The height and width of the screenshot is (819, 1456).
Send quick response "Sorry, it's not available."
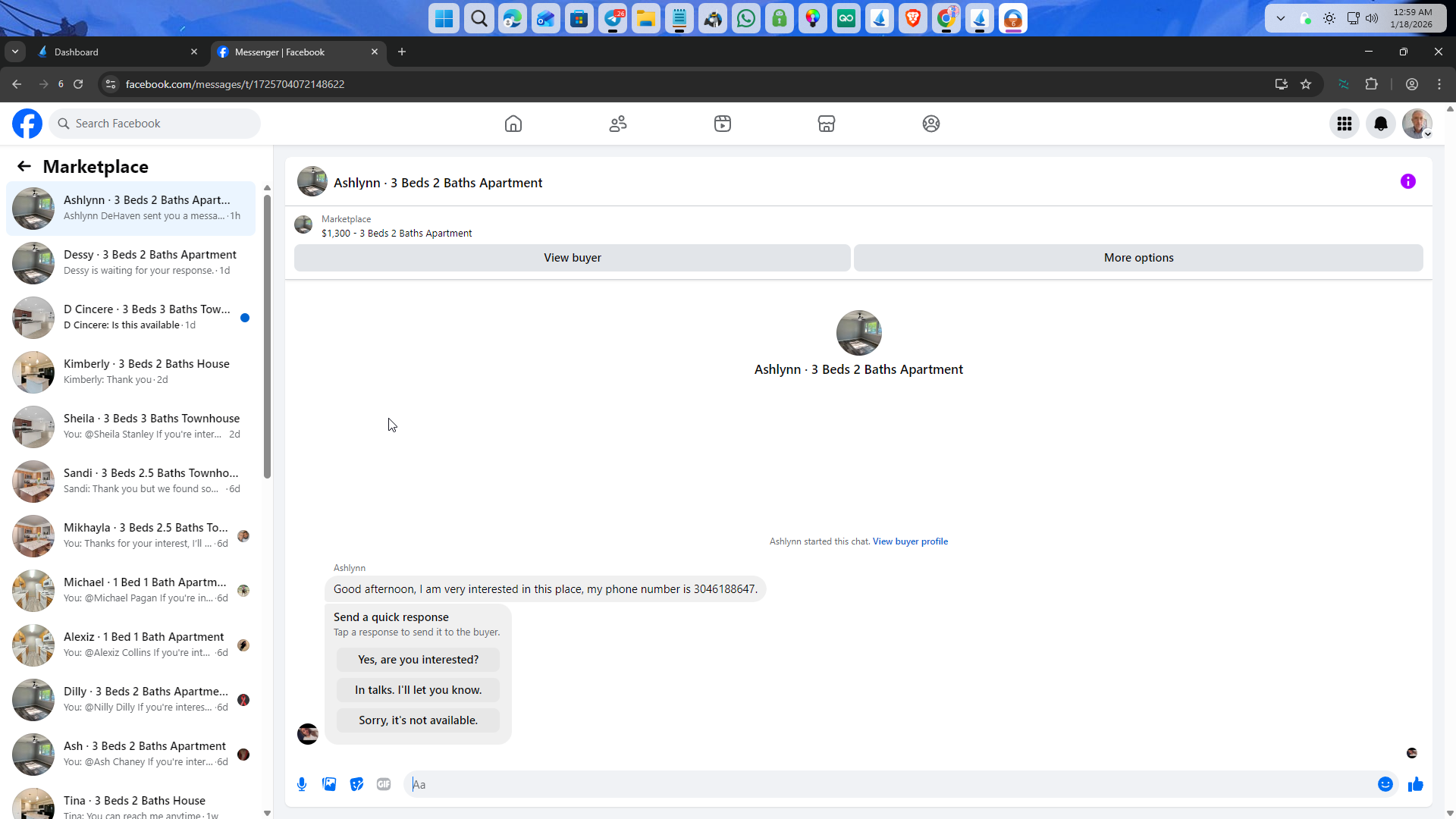418,720
